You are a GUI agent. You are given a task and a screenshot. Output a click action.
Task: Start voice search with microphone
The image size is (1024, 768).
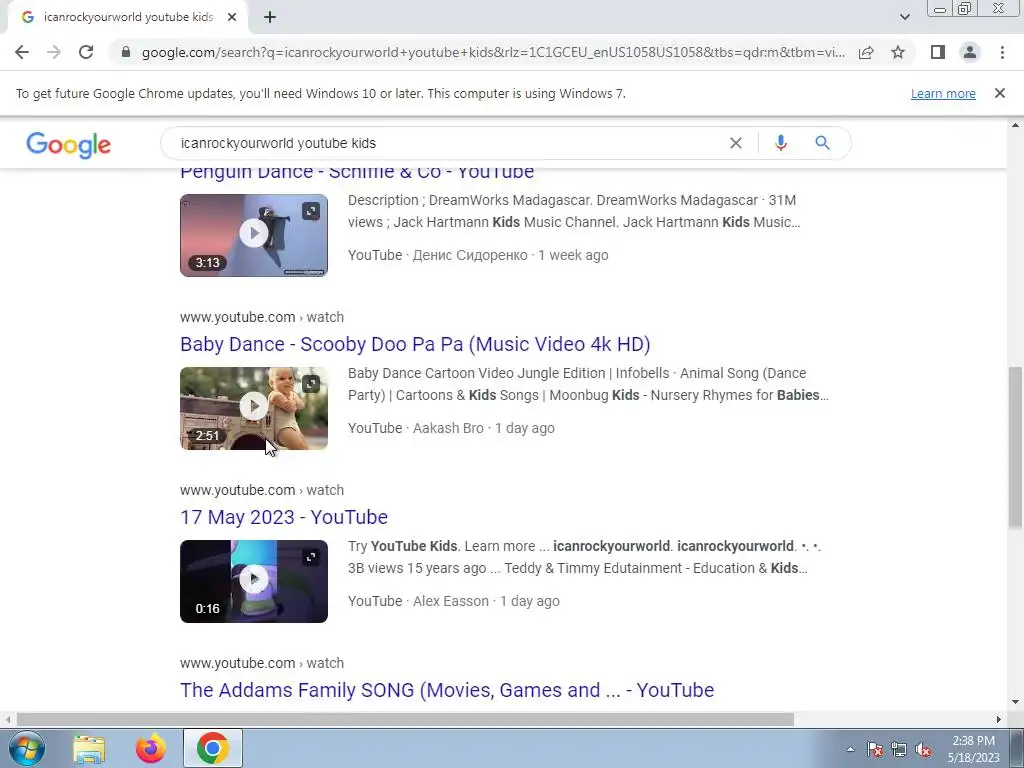[x=780, y=143]
